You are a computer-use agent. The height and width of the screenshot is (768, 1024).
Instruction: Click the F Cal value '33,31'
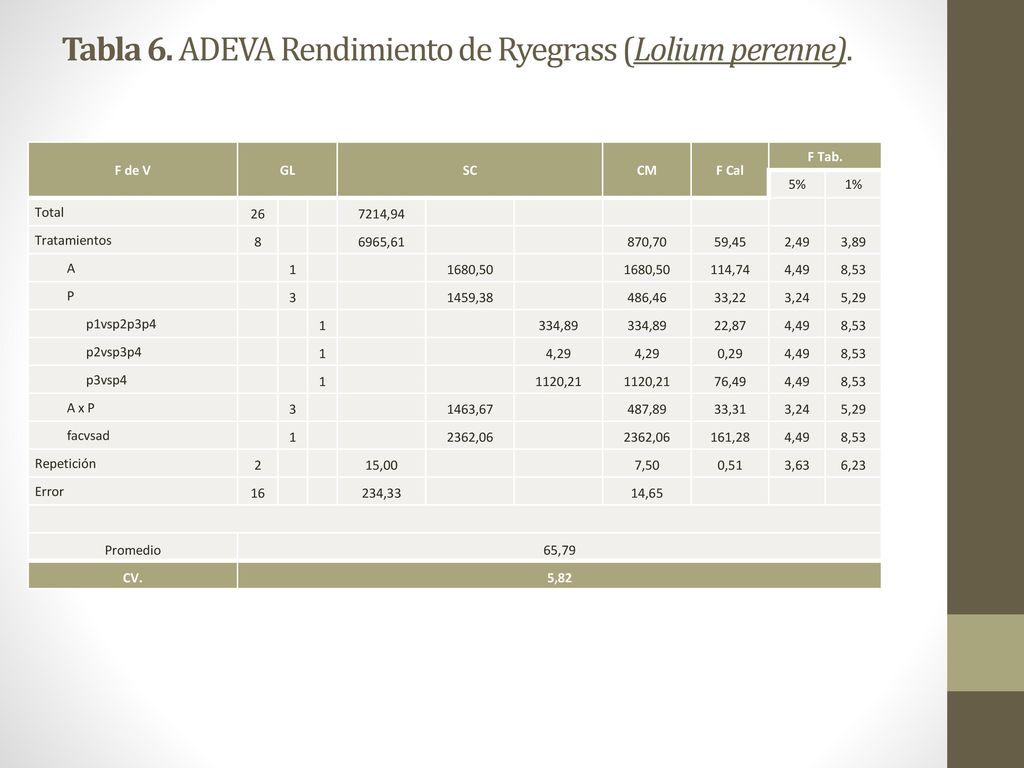729,409
